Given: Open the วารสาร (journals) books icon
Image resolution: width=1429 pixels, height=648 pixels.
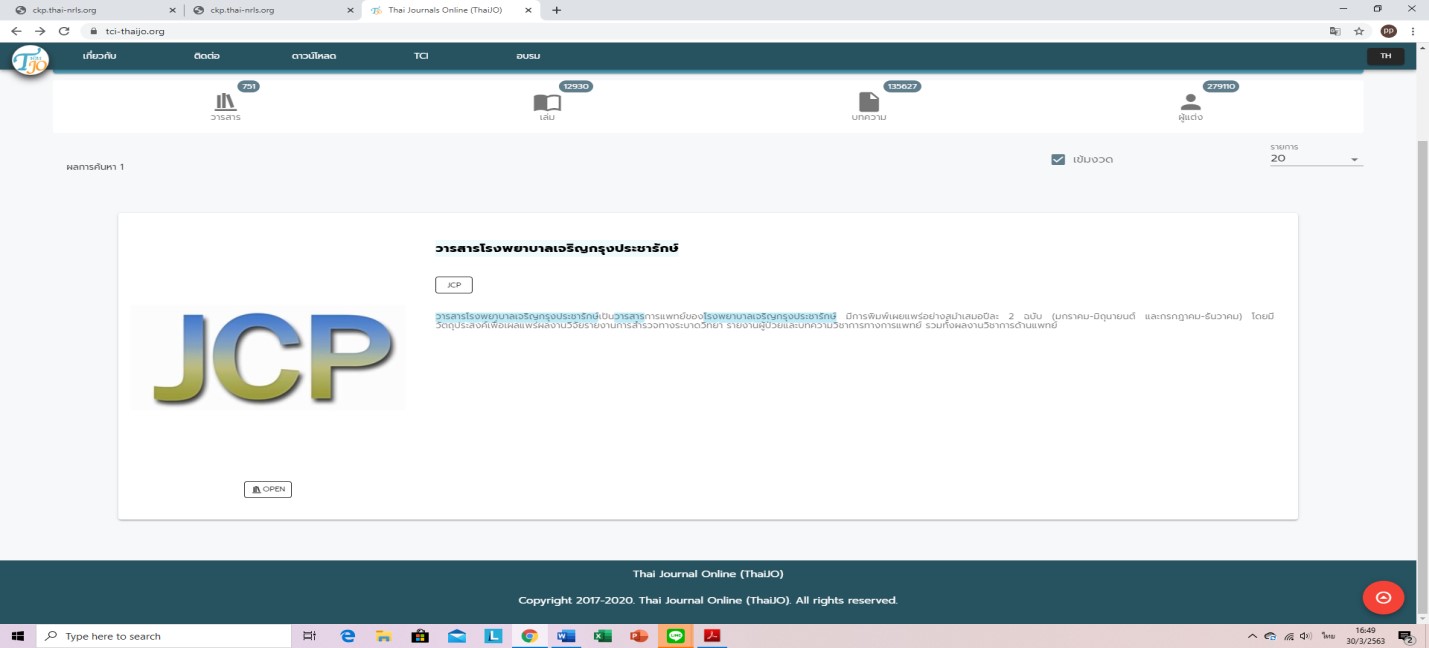Looking at the screenshot, I should (x=225, y=102).
